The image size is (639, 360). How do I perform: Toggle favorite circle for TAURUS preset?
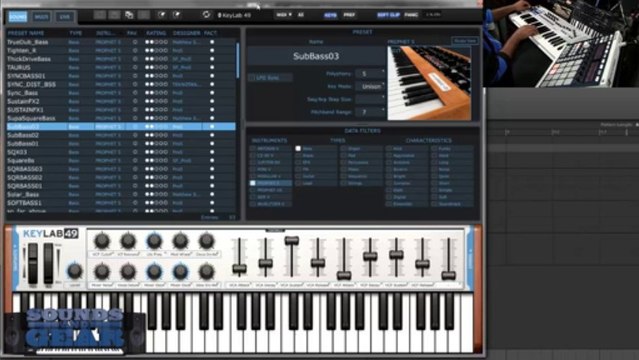tap(135, 67)
